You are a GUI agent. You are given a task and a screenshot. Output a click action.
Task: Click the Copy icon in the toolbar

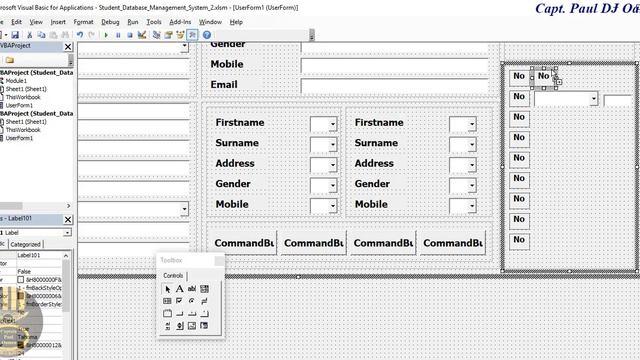(x=41, y=35)
